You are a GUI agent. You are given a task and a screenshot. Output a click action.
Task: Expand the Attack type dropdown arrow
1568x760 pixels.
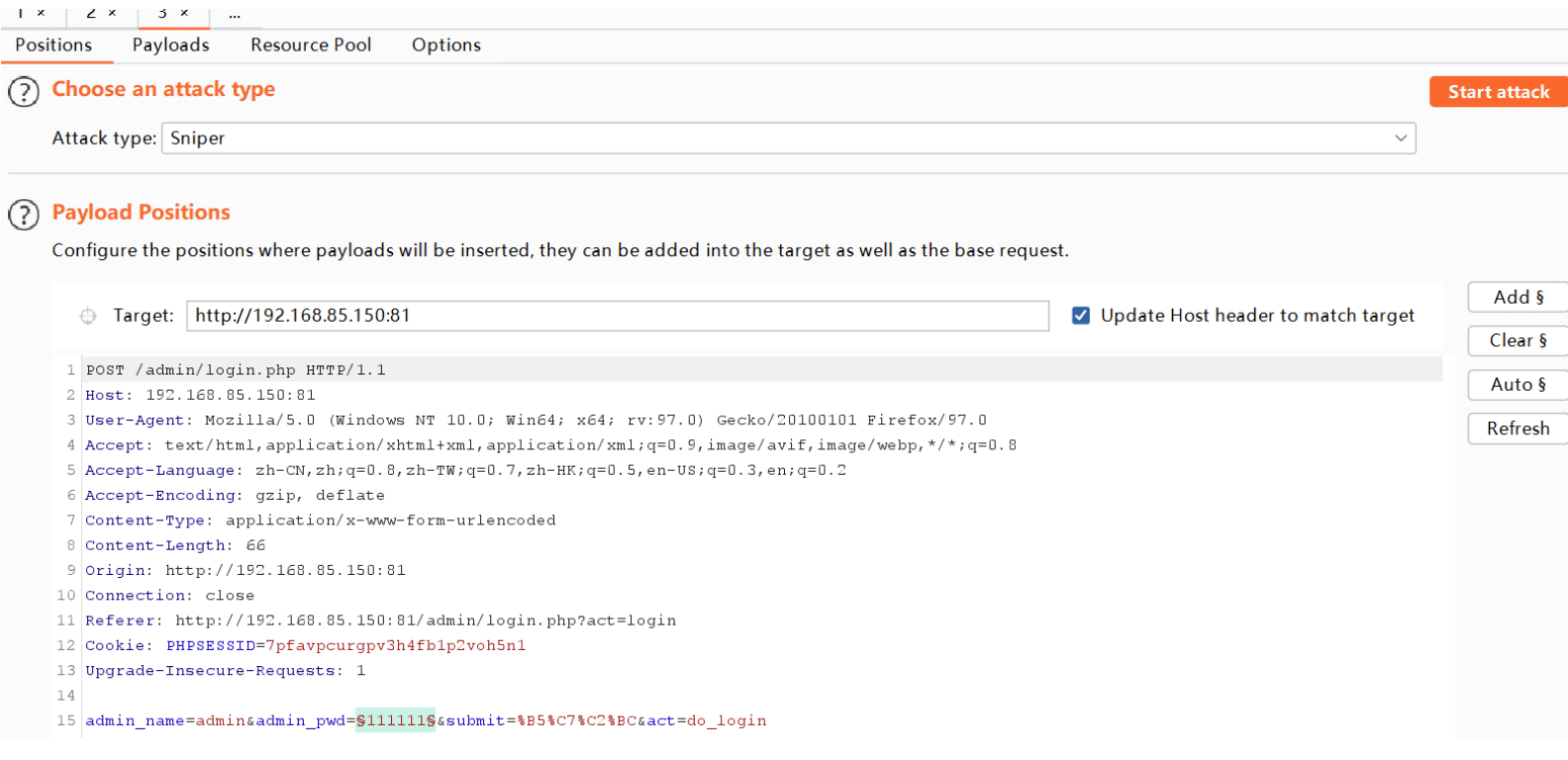tap(1401, 138)
